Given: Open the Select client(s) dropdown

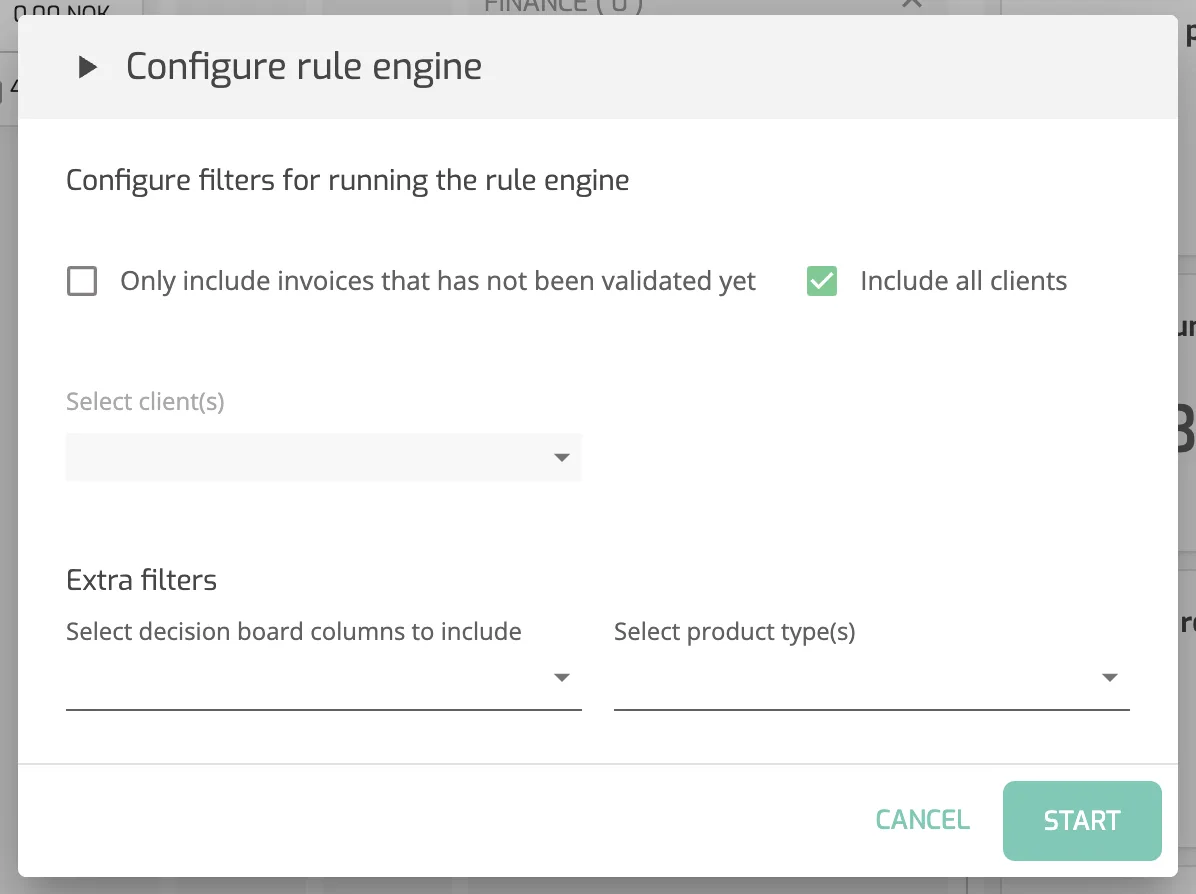Looking at the screenshot, I should point(323,458).
